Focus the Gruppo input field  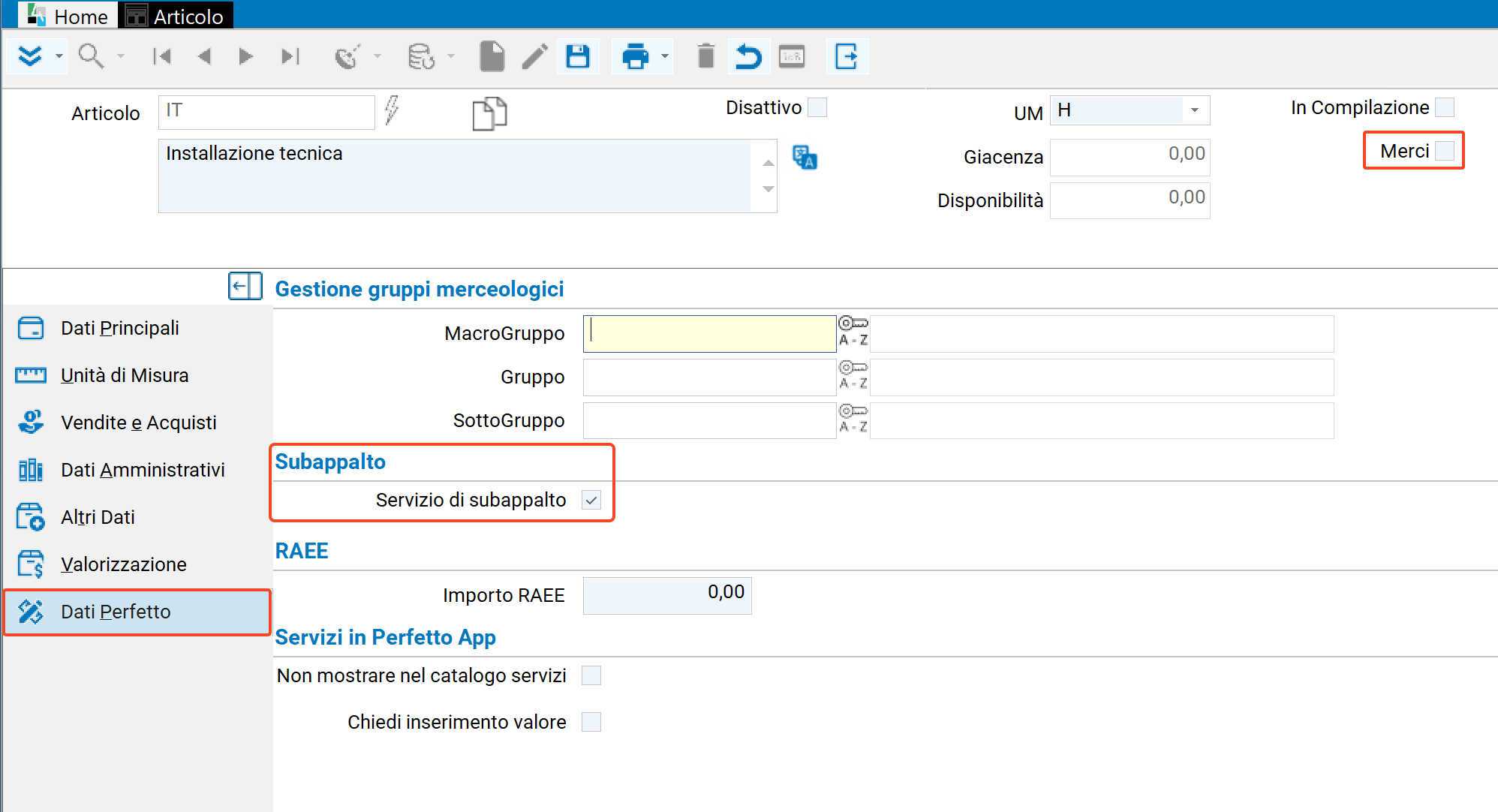pos(709,377)
